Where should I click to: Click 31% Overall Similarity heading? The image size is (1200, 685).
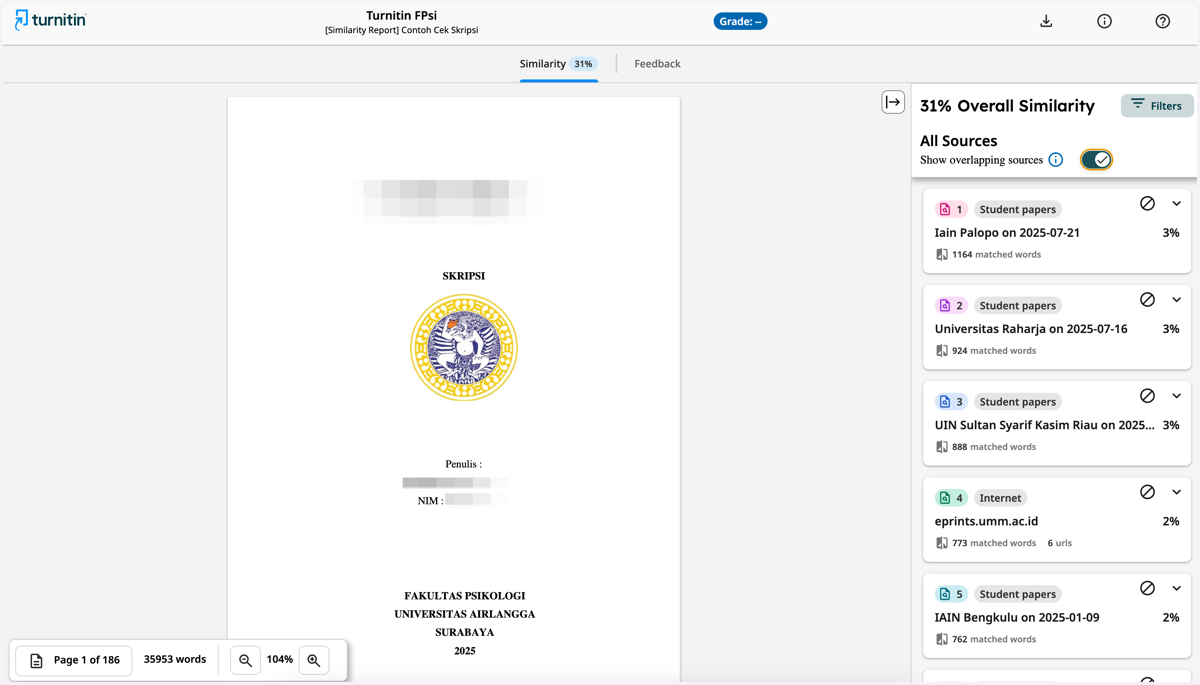click(1007, 106)
